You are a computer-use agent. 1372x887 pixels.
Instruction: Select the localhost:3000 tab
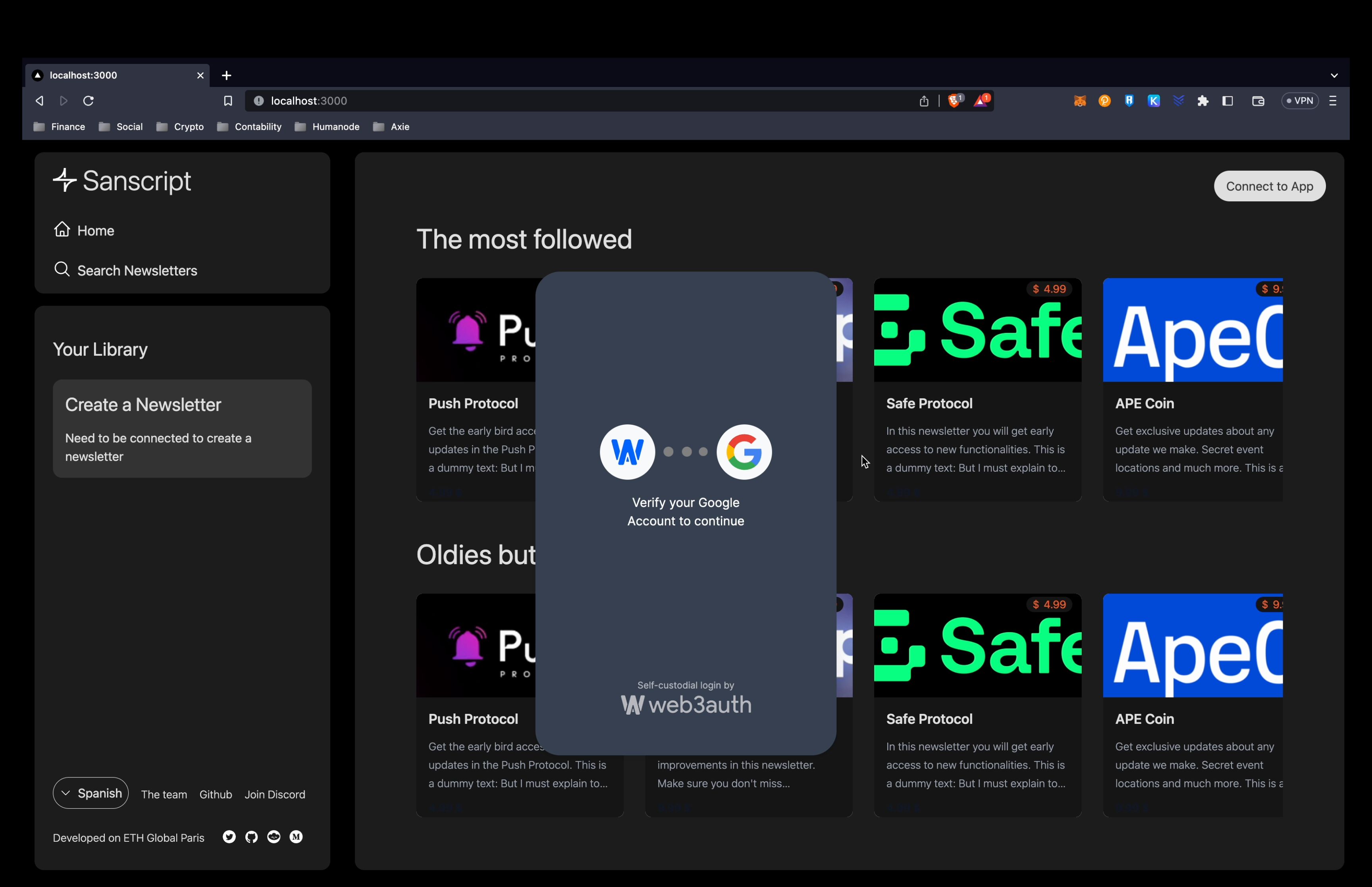[x=118, y=75]
